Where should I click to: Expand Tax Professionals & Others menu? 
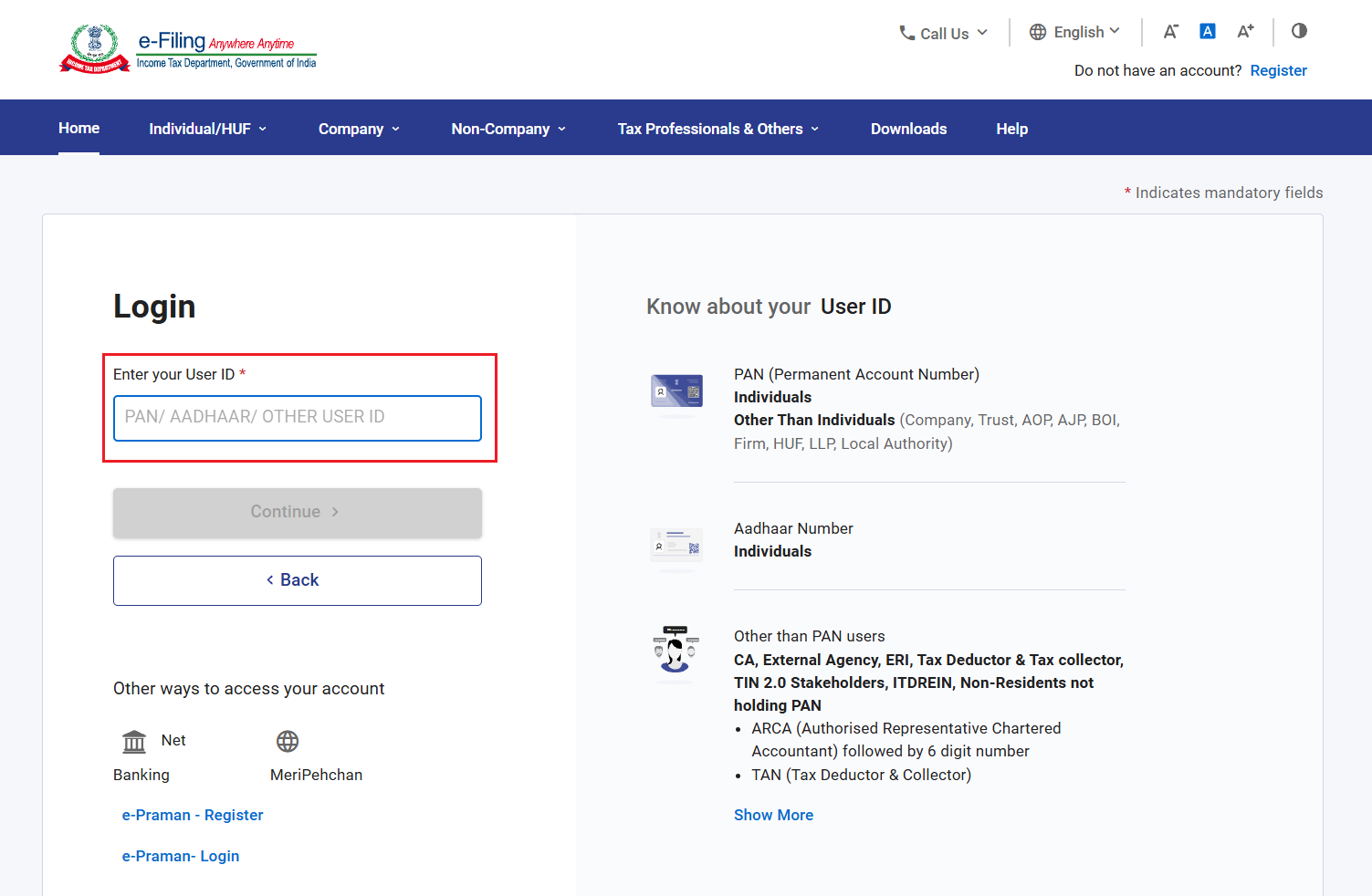point(718,129)
